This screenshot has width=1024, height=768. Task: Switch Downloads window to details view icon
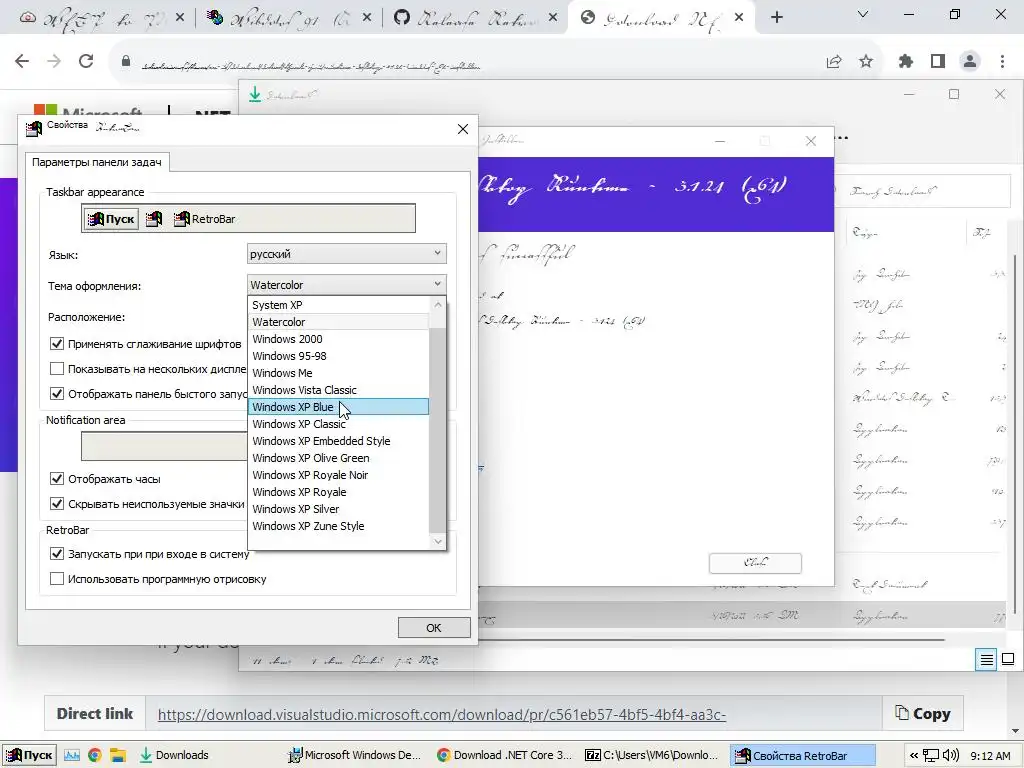point(986,660)
